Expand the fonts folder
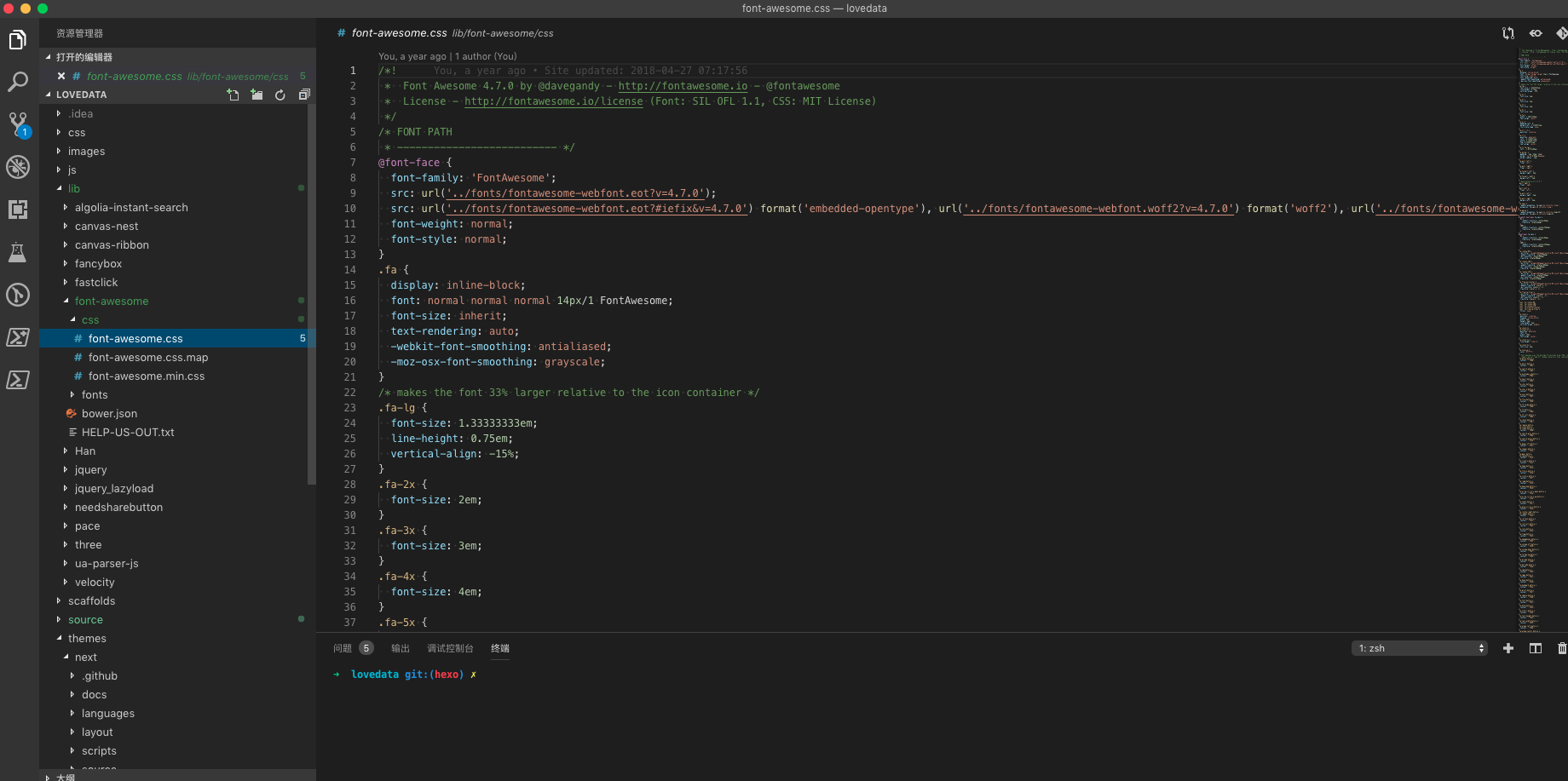 (x=177, y=394)
